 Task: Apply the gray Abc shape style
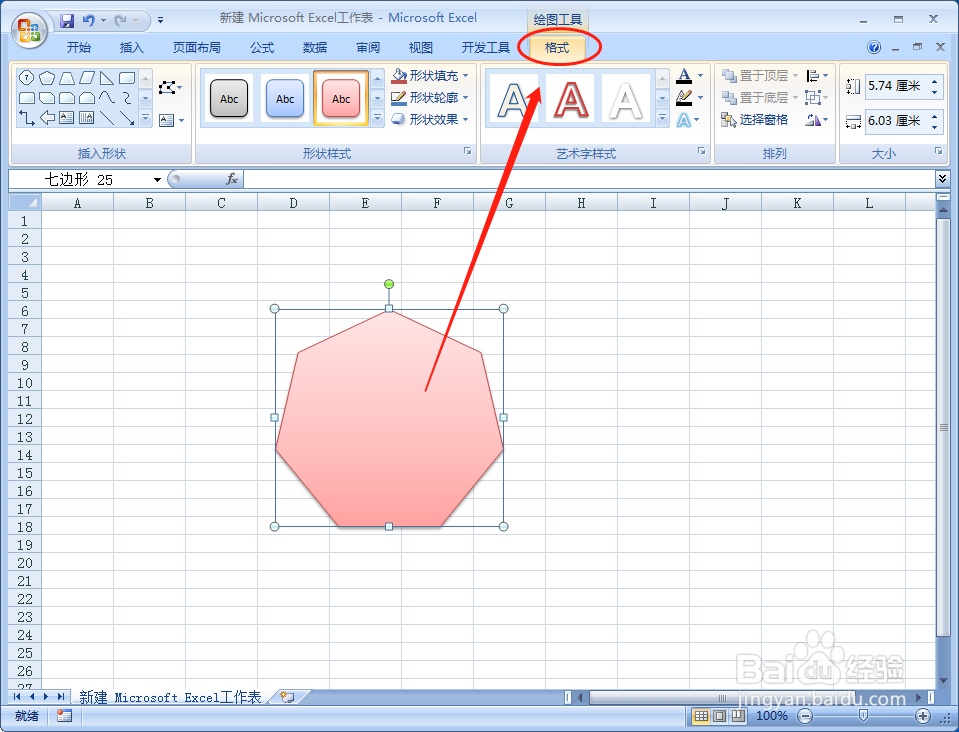[229, 98]
